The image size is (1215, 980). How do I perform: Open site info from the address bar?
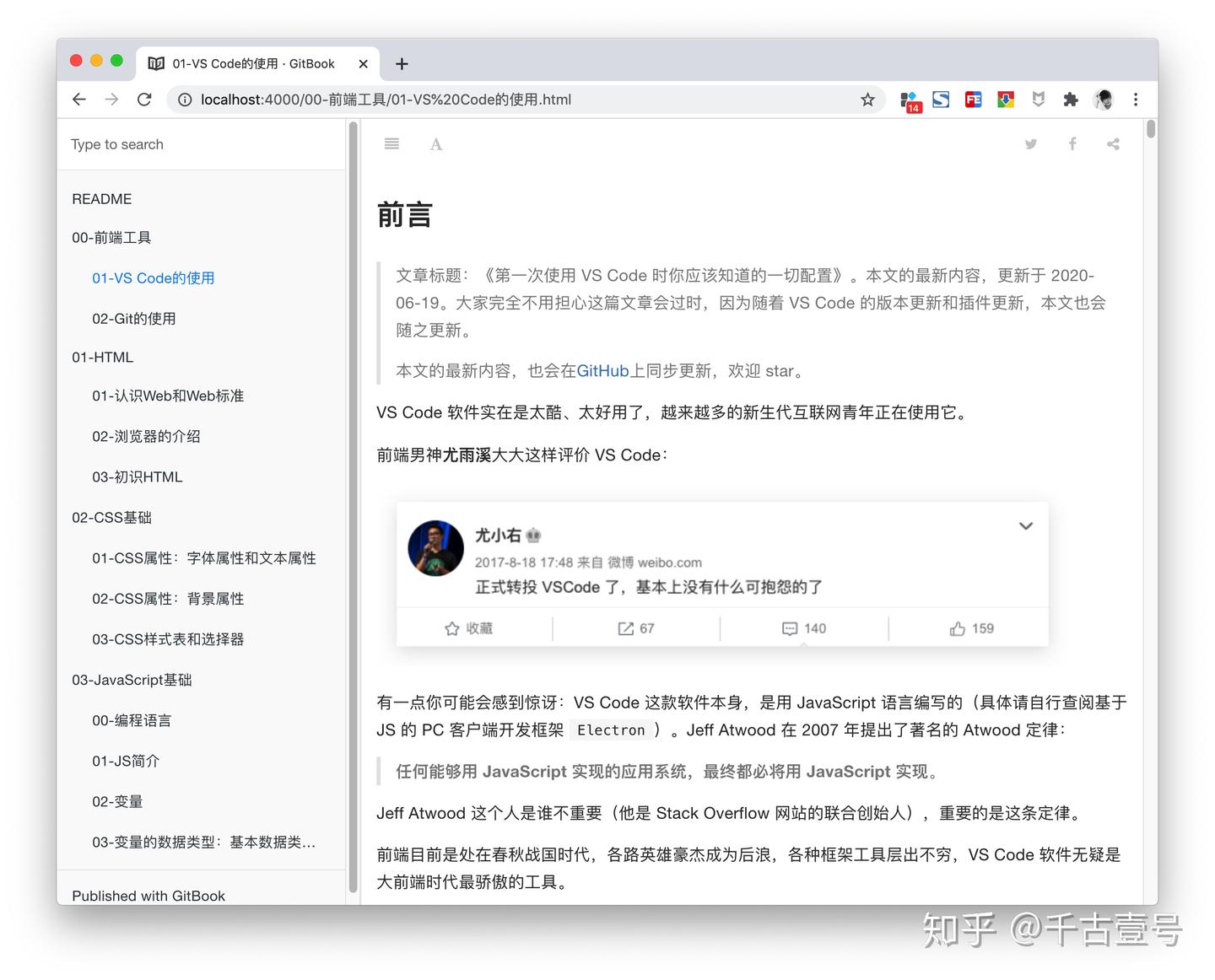(184, 99)
